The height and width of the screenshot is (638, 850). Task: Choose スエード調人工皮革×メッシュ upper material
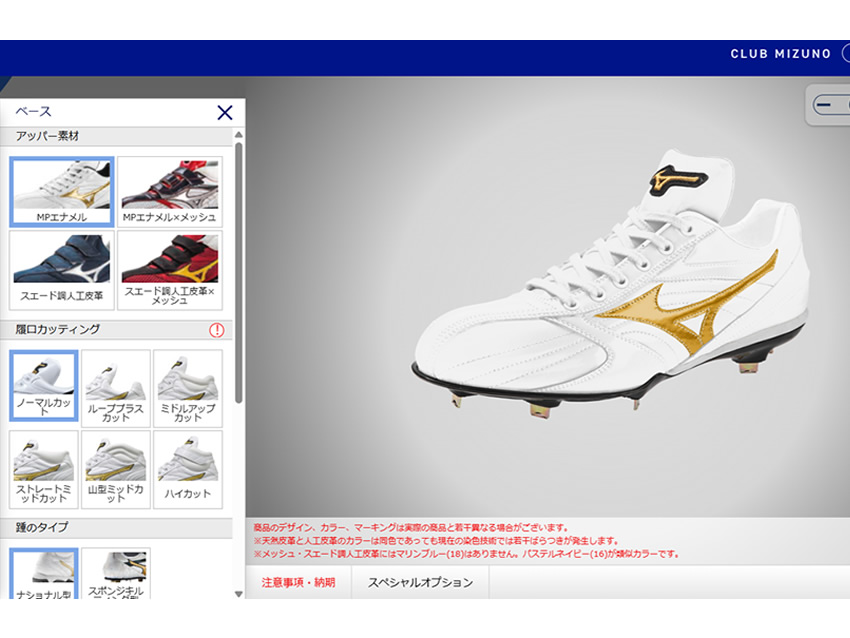click(x=170, y=270)
